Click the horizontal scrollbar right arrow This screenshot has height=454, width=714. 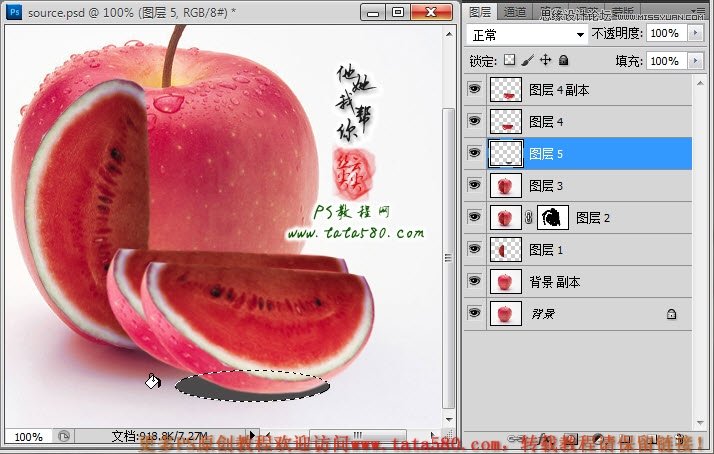(433, 435)
